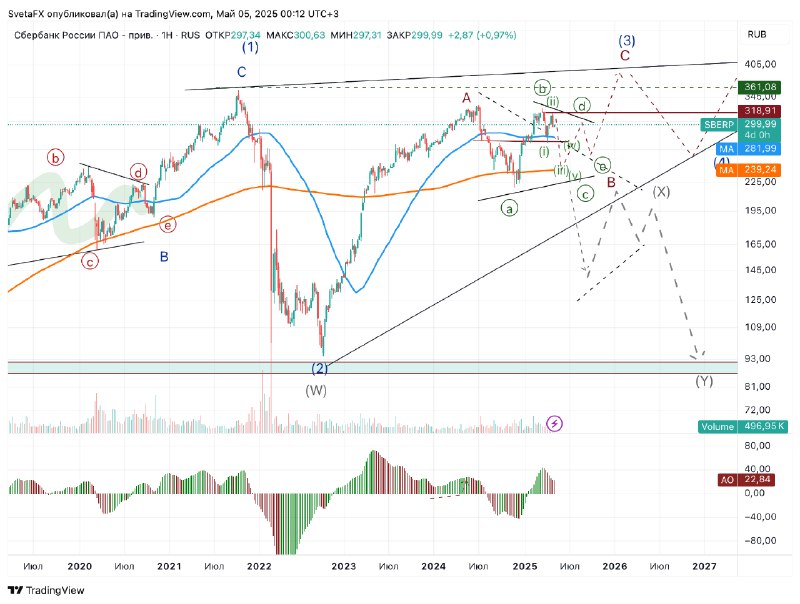The image size is (800, 604).
Task: Click 2021 on the time axis
Action: click(169, 566)
